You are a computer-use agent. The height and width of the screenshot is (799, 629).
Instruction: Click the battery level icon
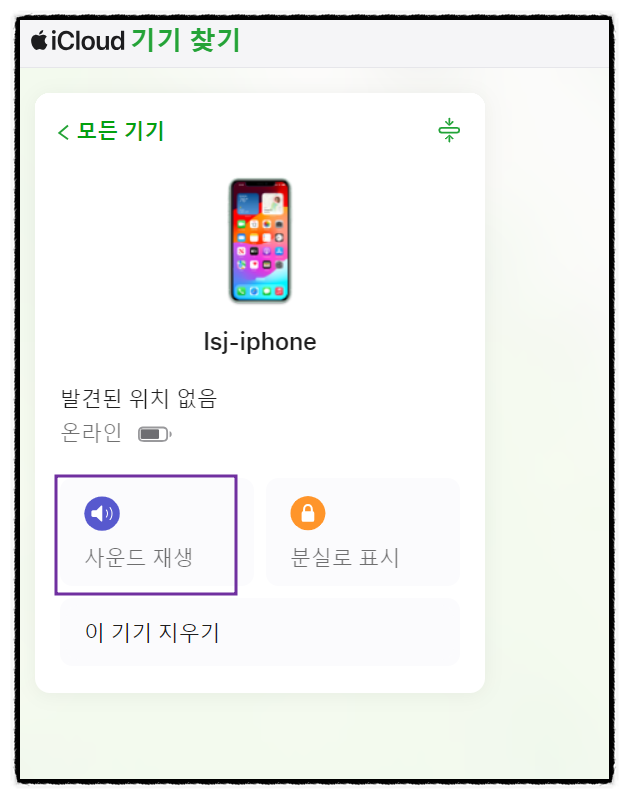tap(155, 434)
